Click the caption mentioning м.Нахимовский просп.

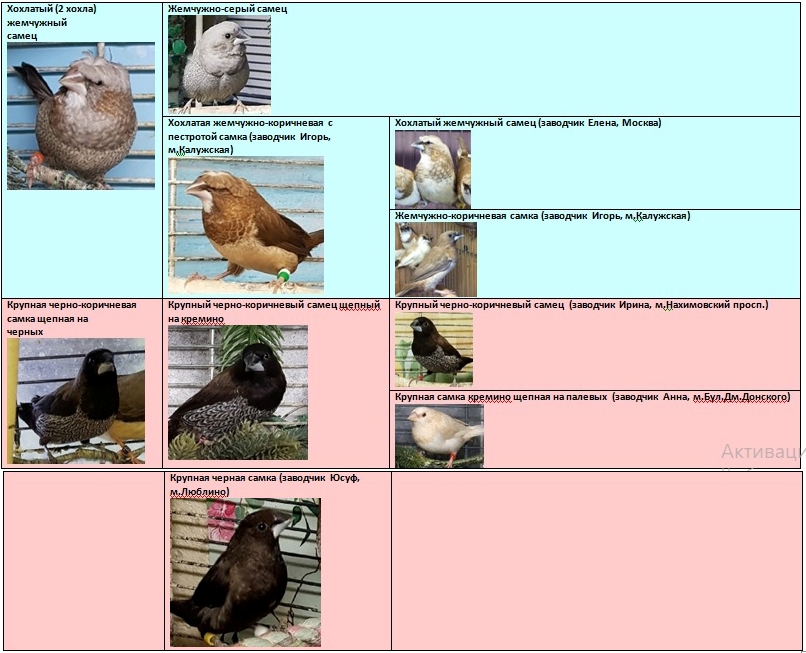[x=580, y=304]
